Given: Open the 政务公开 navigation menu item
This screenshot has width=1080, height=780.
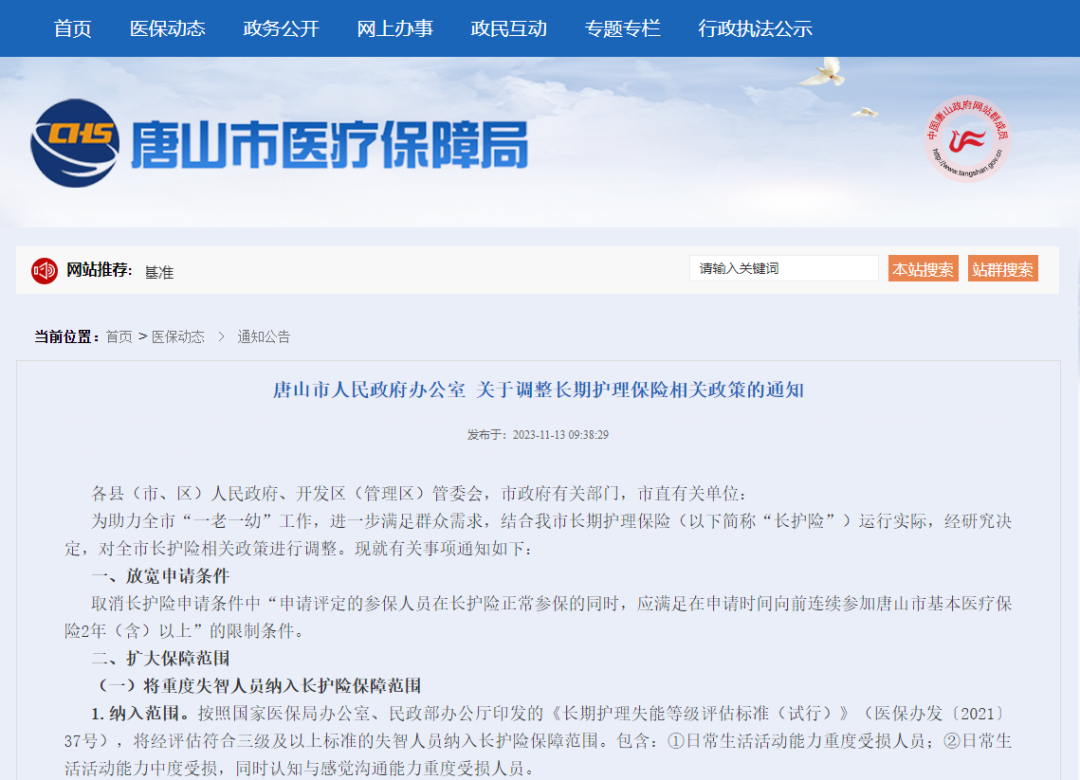Looking at the screenshot, I should [x=281, y=28].
